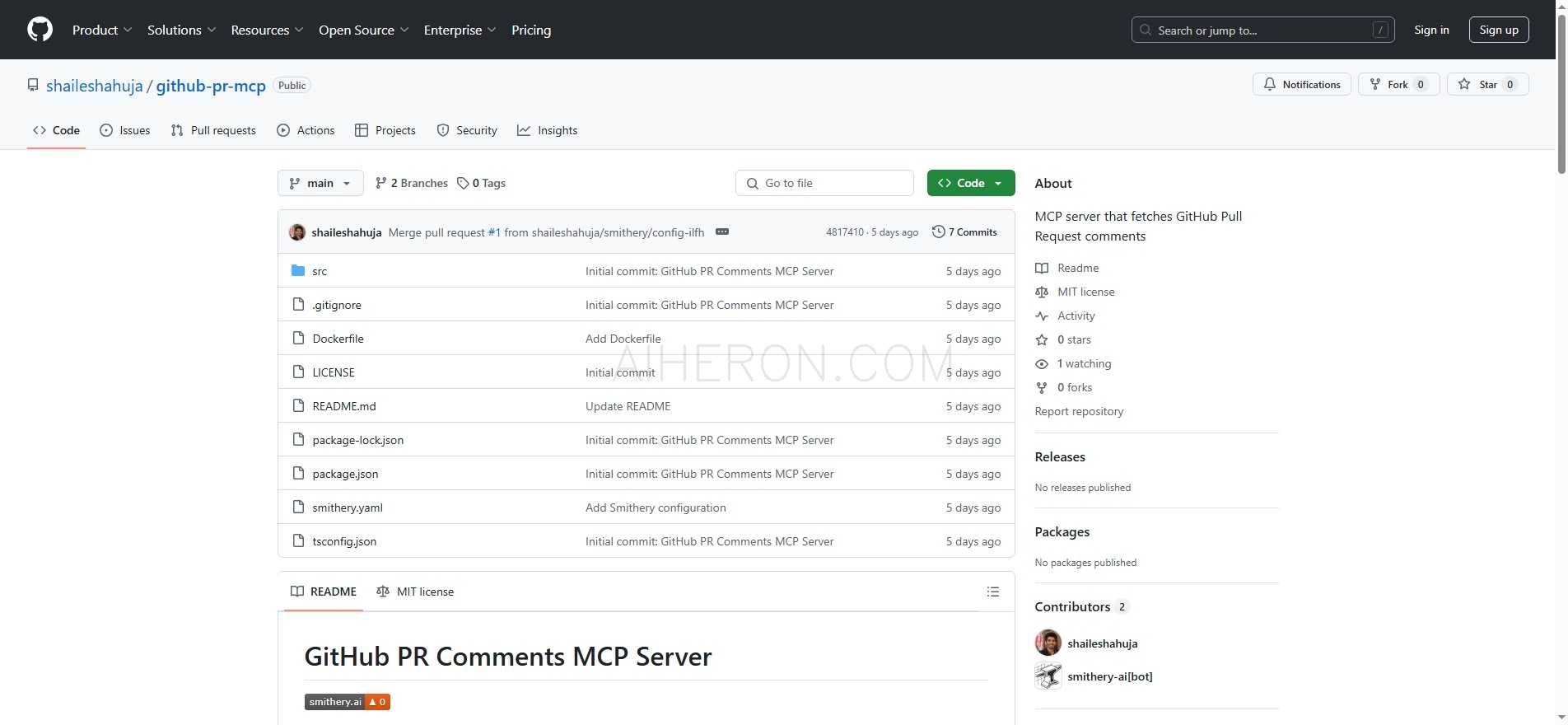
Task: Switch to the Issues tab
Action: [x=125, y=130]
